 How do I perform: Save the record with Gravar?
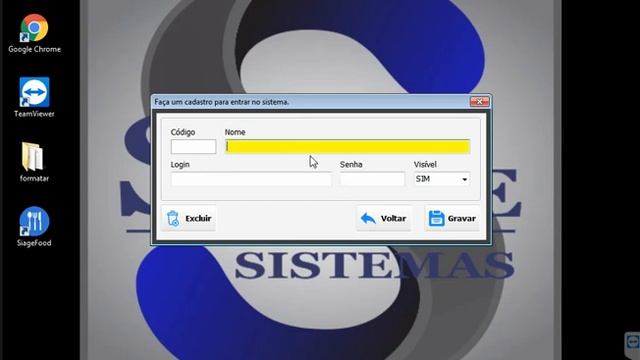tap(452, 218)
